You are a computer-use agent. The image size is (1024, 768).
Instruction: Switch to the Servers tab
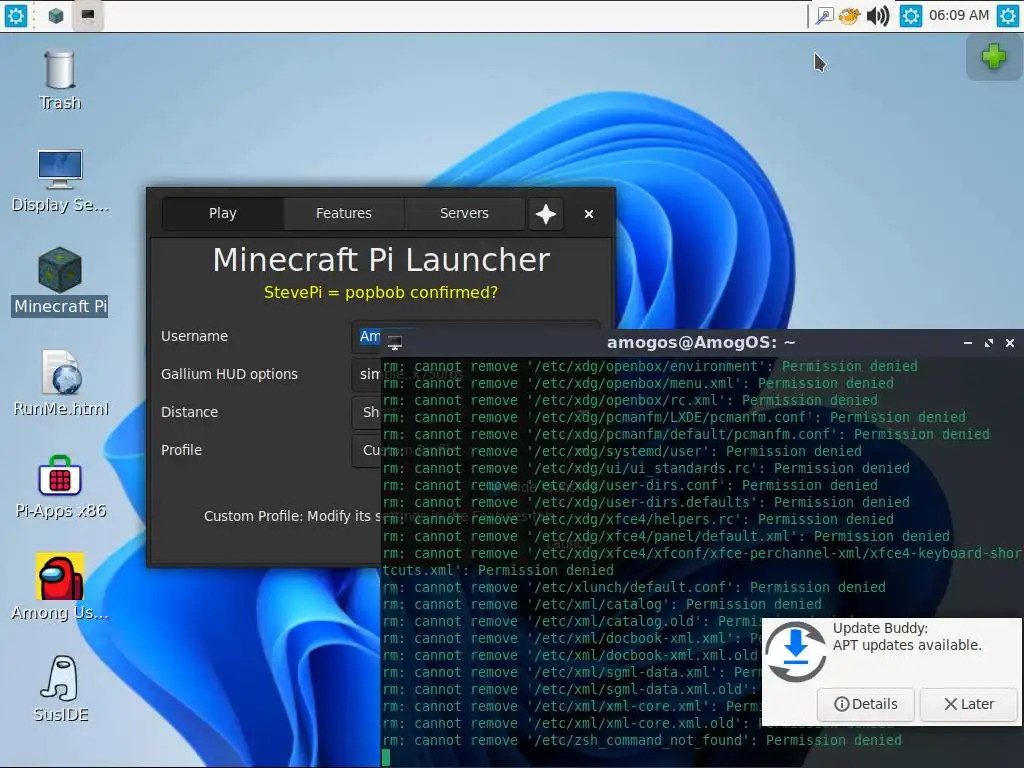[x=464, y=214]
